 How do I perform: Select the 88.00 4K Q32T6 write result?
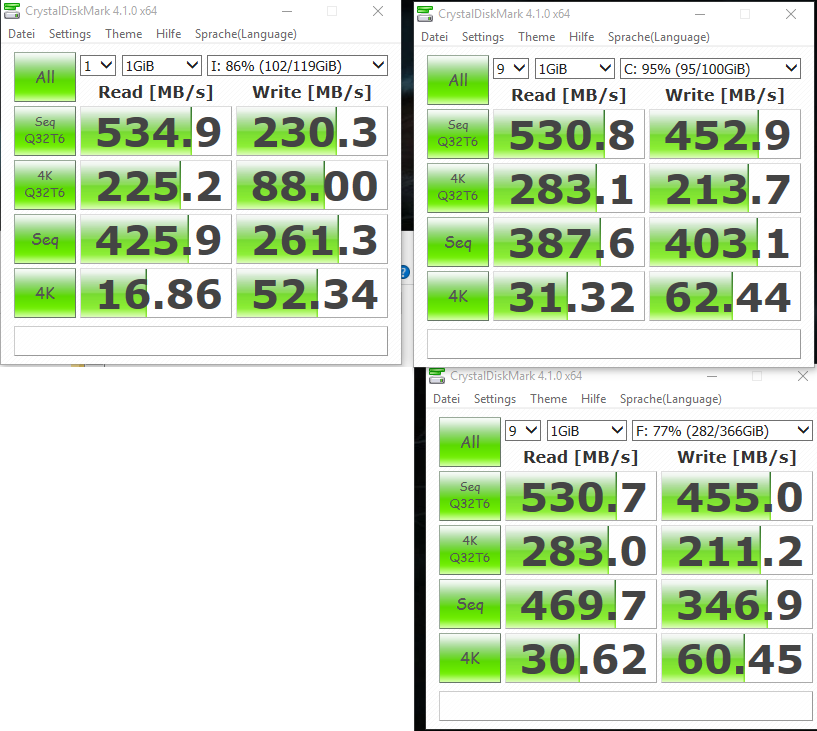pyautogui.click(x=312, y=185)
